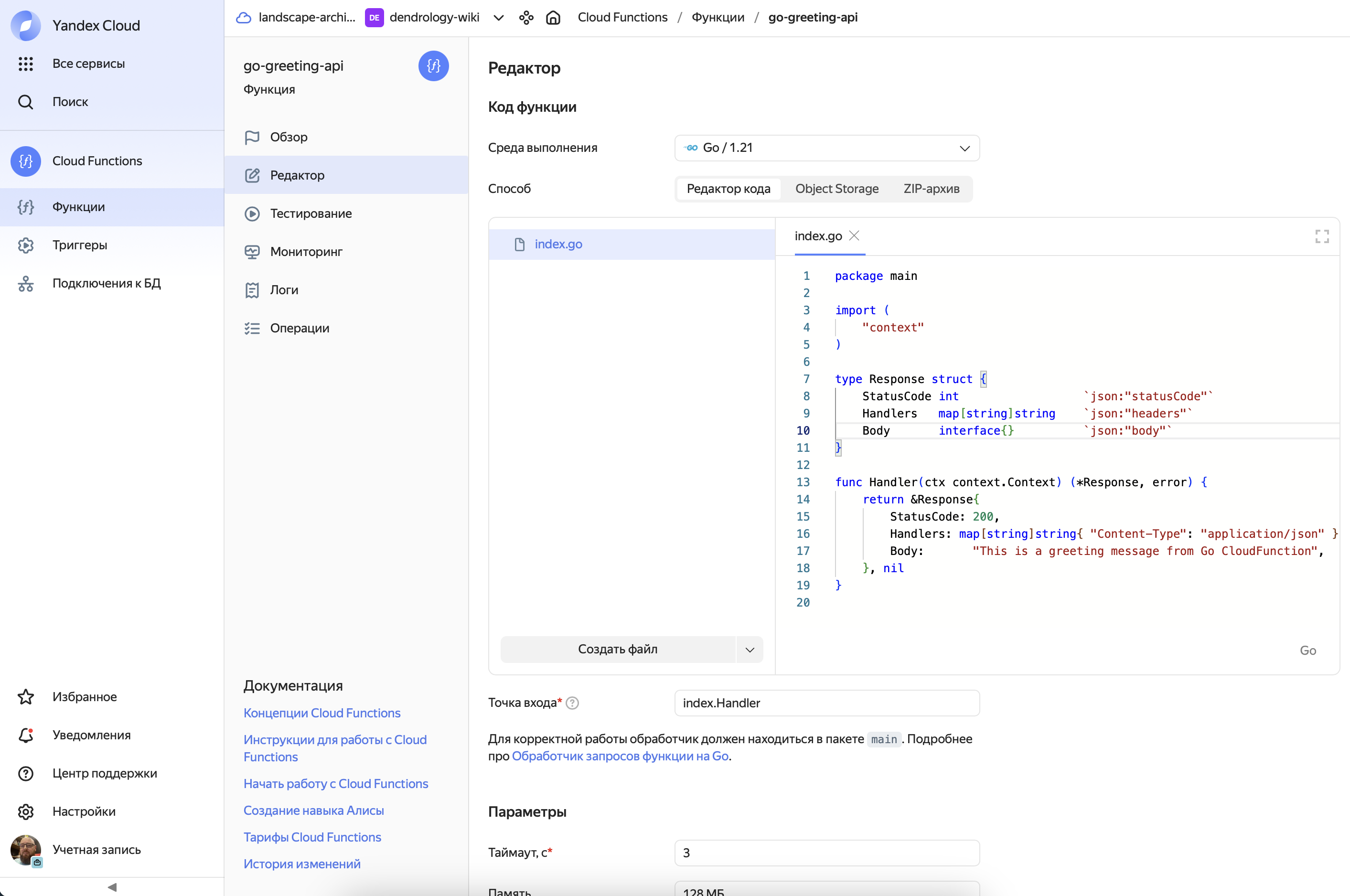Place cursor on code line 13
The image size is (1350, 896).
point(1021,482)
